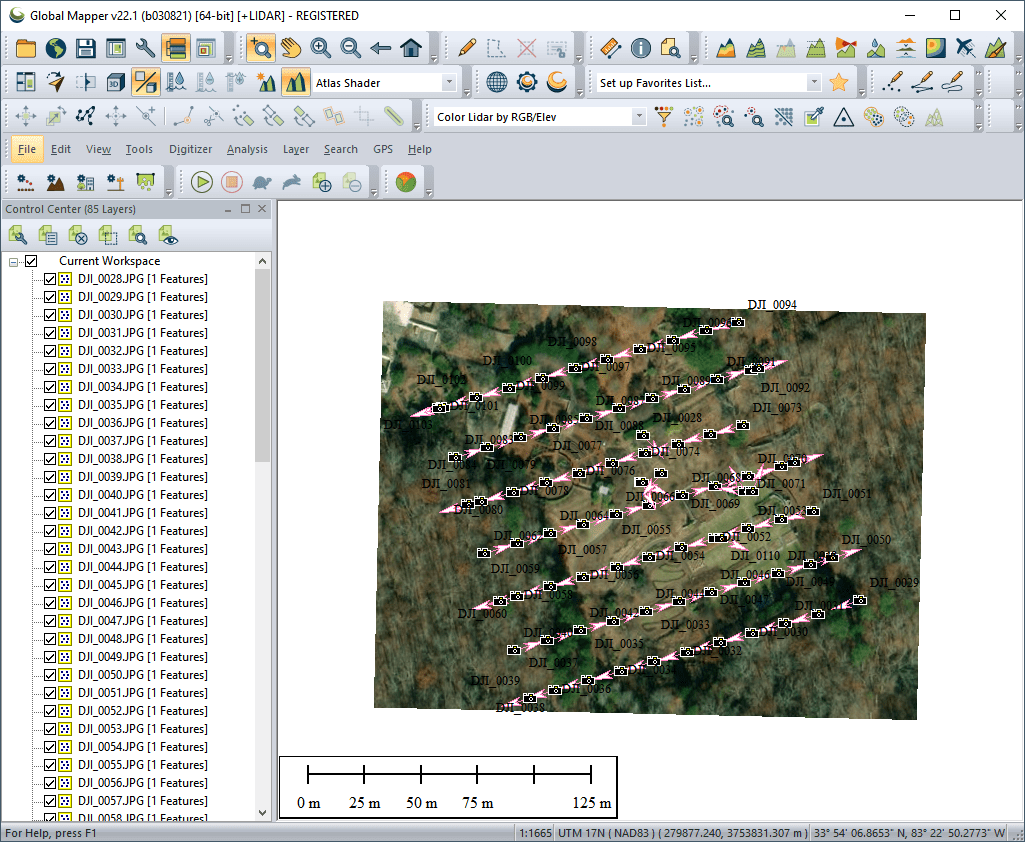Viewport: 1025px width, 842px height.
Task: Open the GPS menu
Action: tap(382, 149)
